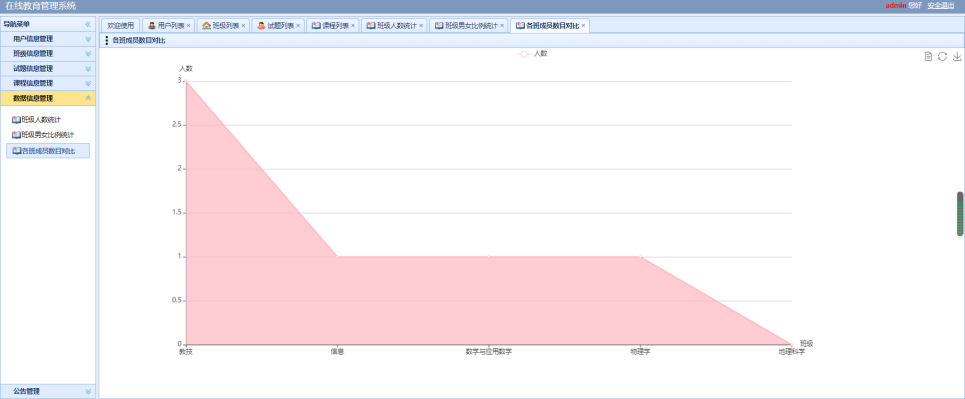Open 各班成员数目对比 from the sidebar
965x399 pixels.
pyautogui.click(x=48, y=151)
